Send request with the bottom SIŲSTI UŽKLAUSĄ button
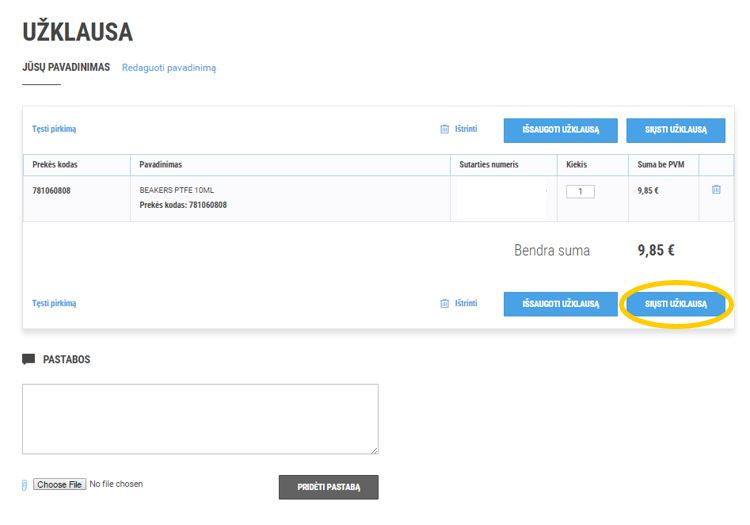 coord(676,304)
